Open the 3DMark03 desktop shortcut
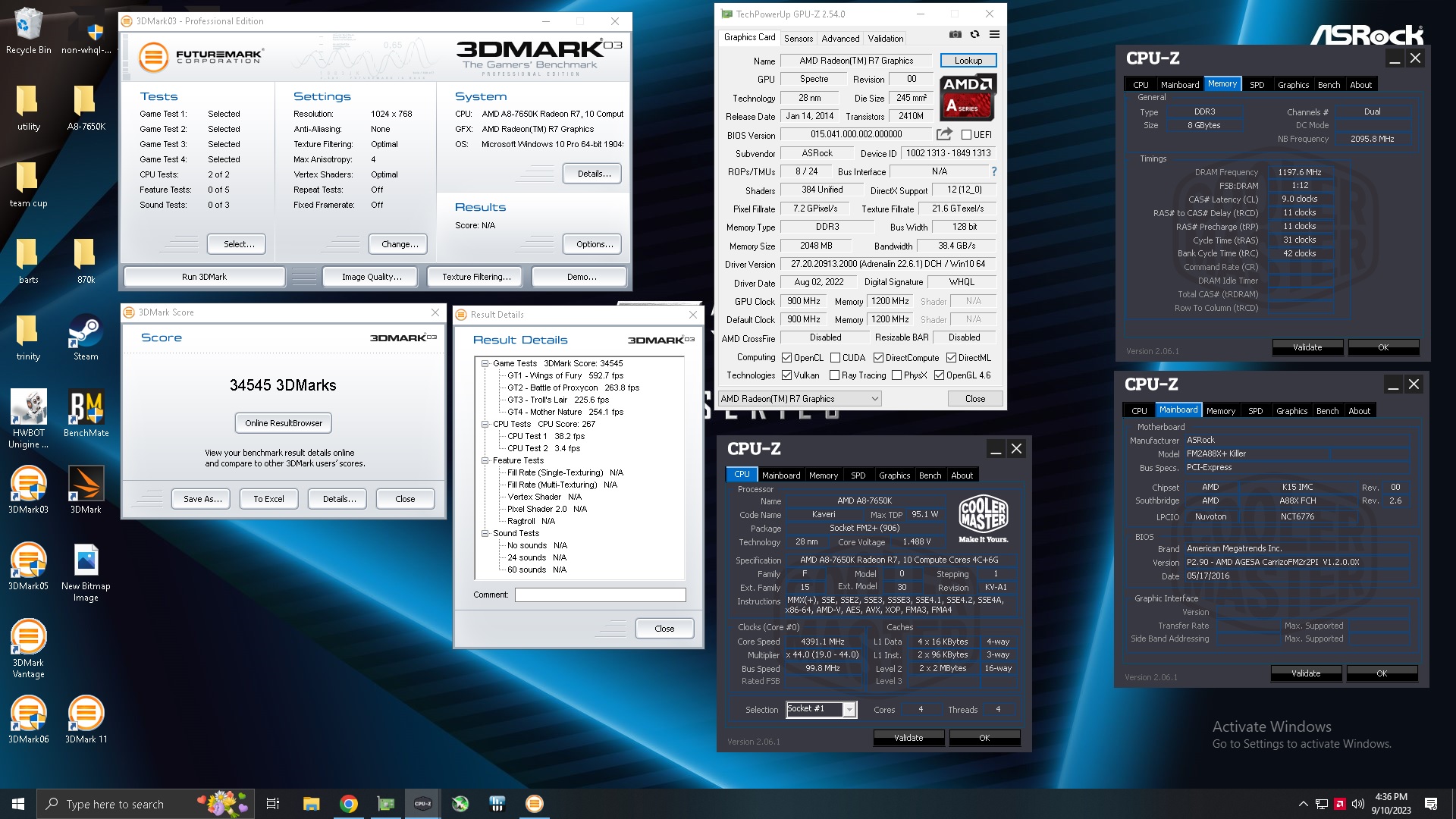Viewport: 1456px width, 819px height. click(28, 490)
